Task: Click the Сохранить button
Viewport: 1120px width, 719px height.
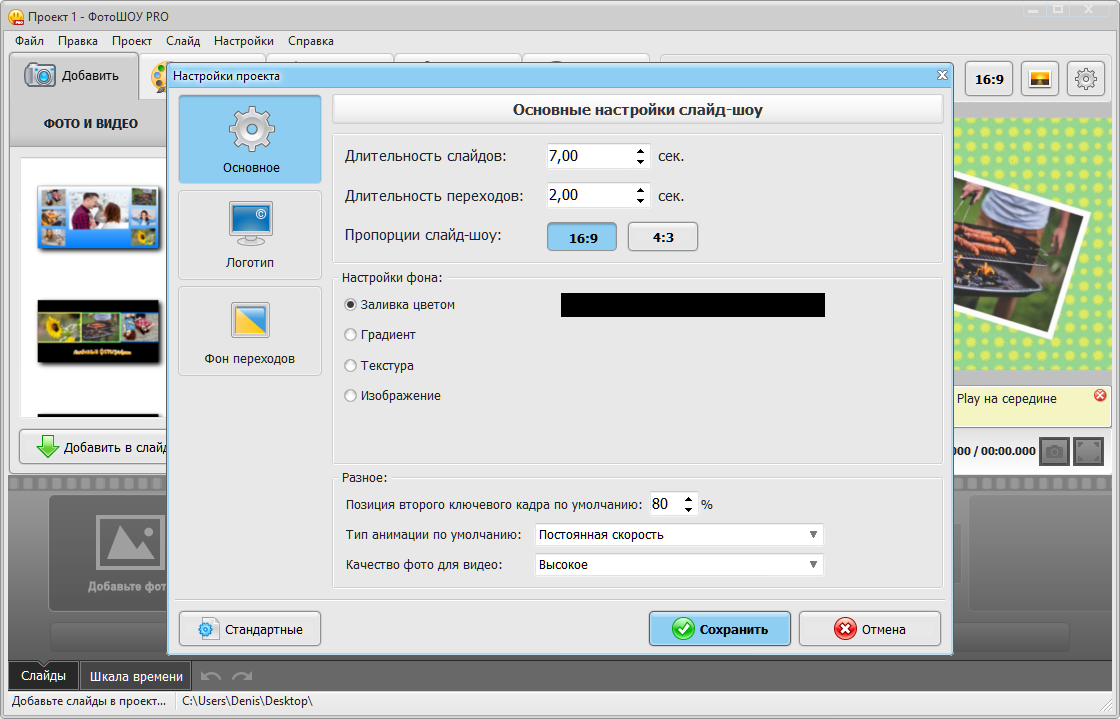Action: pos(719,628)
